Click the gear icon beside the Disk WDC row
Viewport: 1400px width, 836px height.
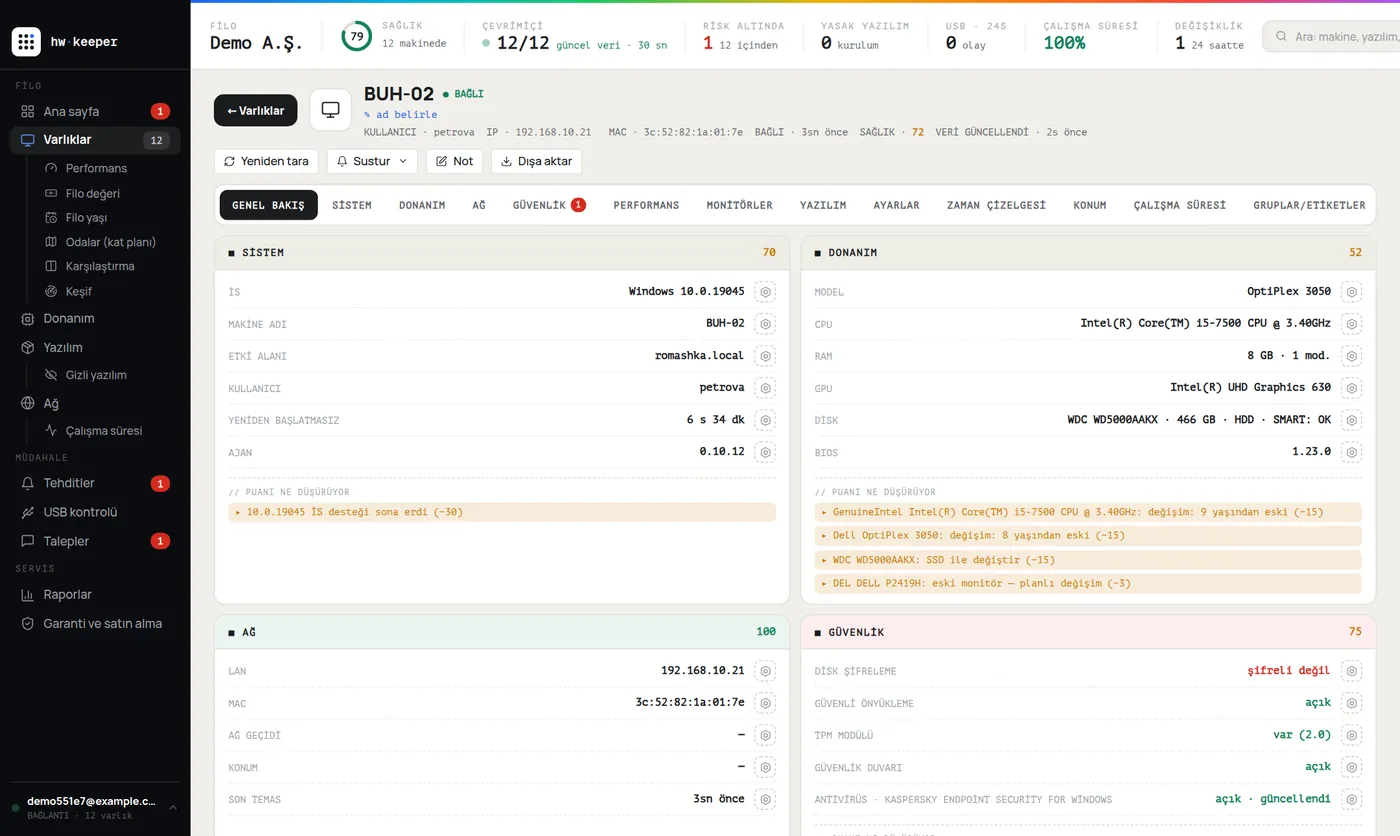click(x=1351, y=420)
